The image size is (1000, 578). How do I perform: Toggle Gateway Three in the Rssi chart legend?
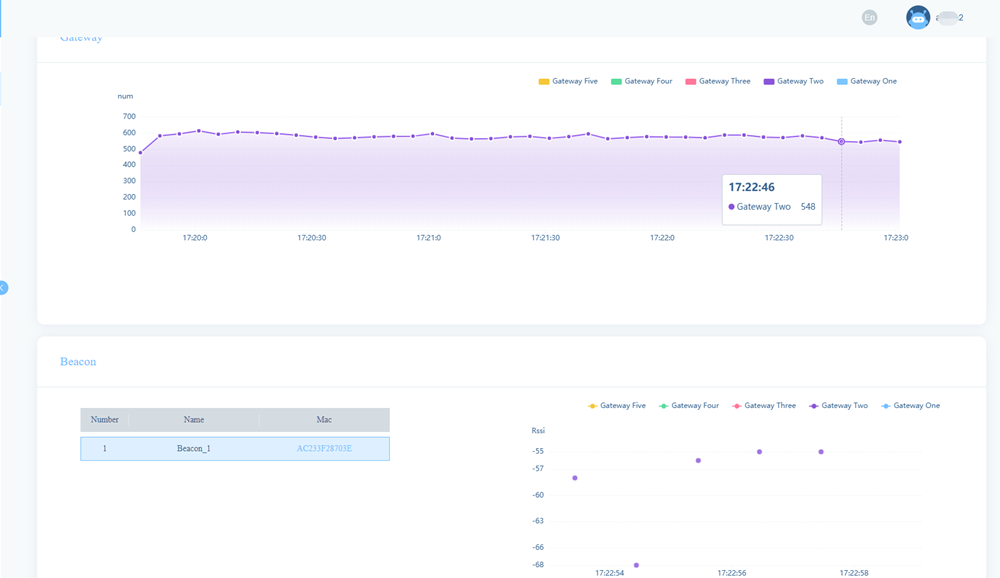click(x=763, y=406)
